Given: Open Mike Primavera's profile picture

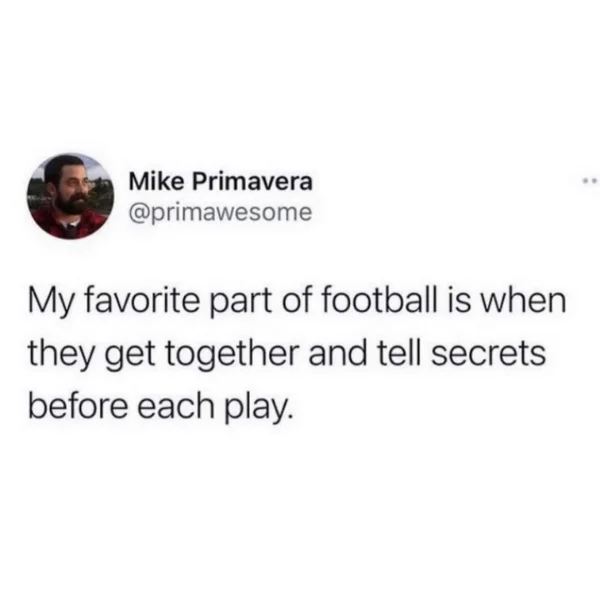Looking at the screenshot, I should coord(69,196).
